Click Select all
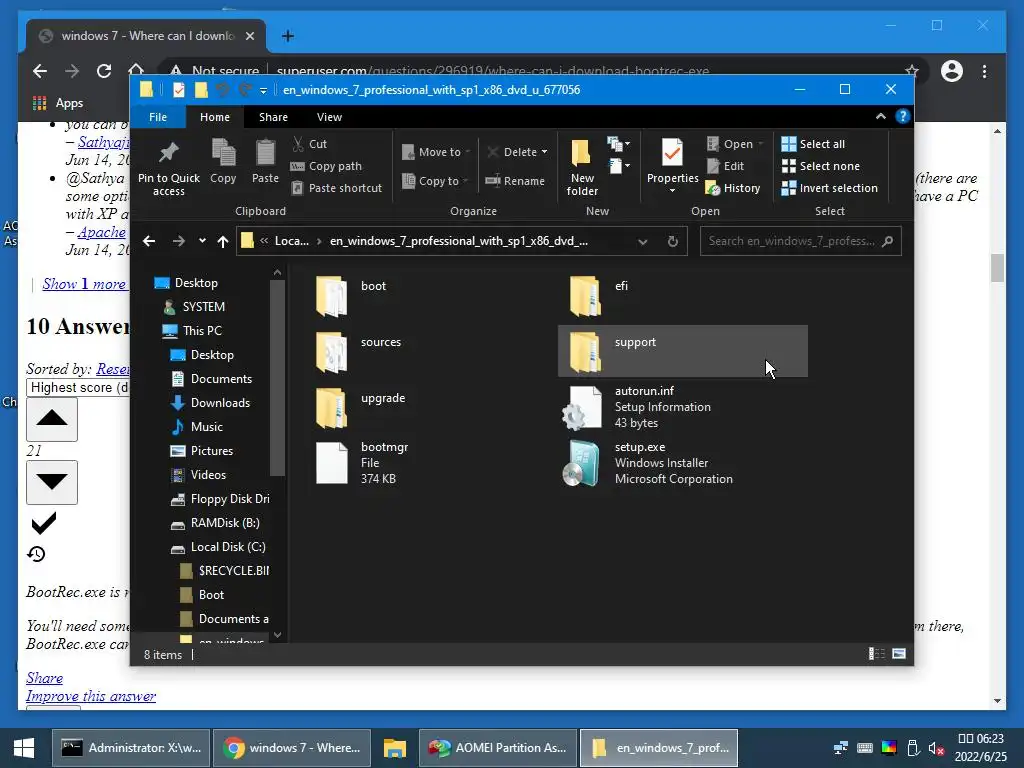Image resolution: width=1024 pixels, height=768 pixels. click(x=813, y=144)
